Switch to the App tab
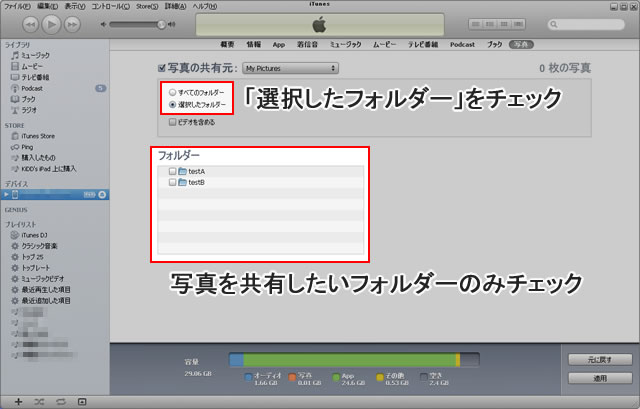The image size is (640, 409). pyautogui.click(x=279, y=45)
